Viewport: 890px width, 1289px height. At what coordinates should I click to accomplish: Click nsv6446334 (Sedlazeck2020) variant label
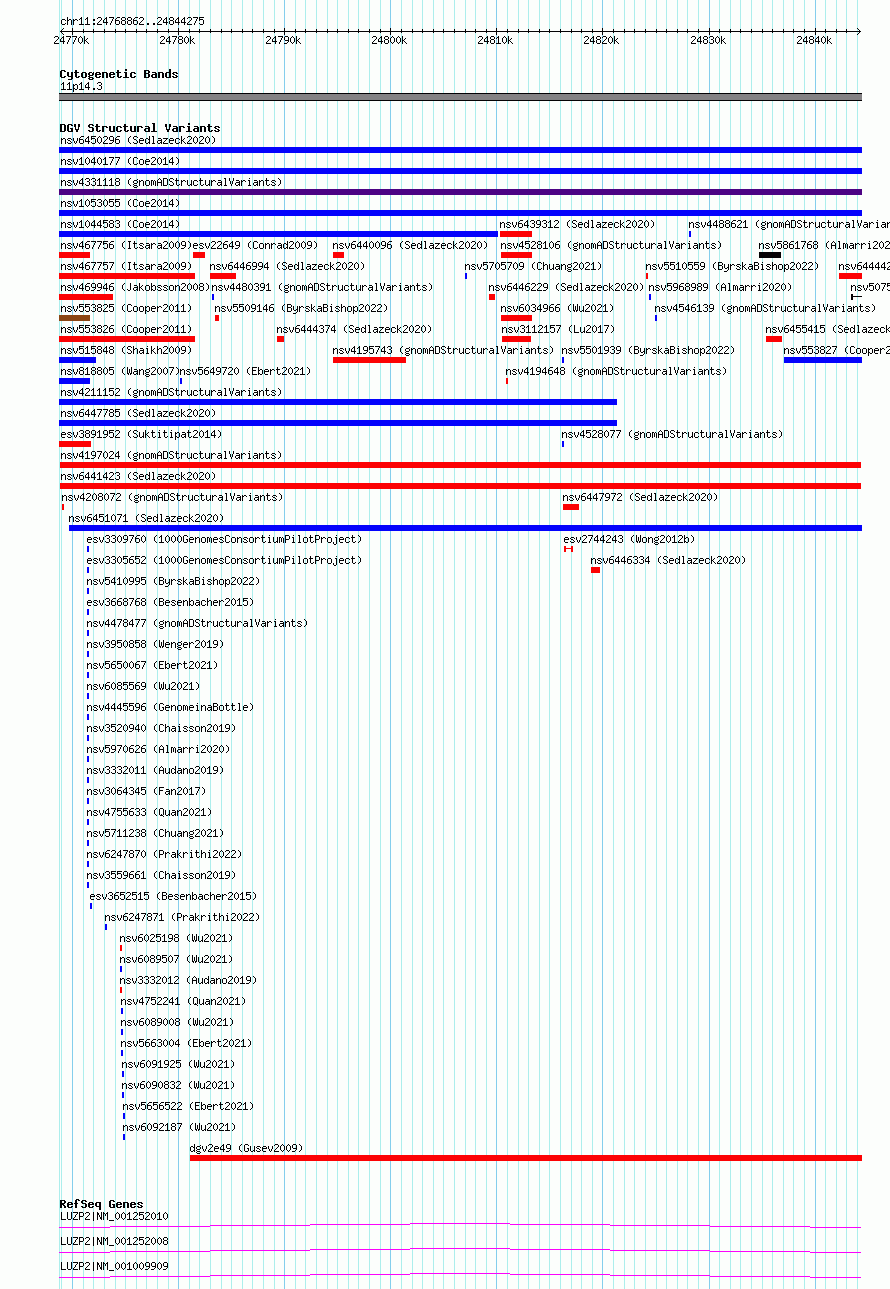click(668, 560)
